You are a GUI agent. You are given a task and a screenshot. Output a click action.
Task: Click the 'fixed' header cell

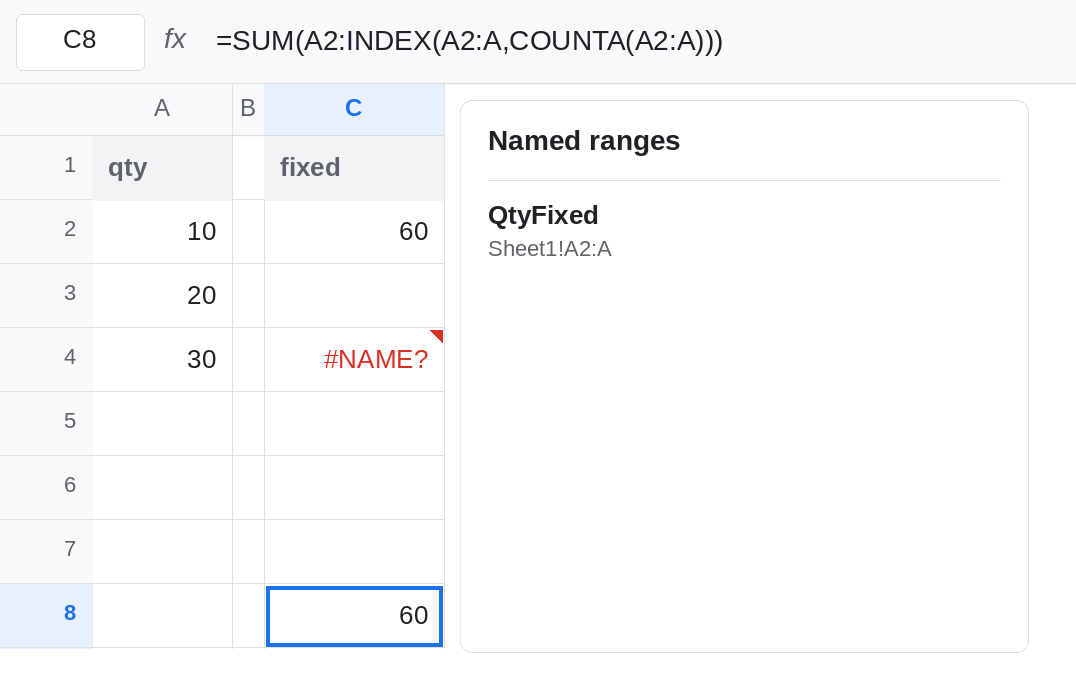pos(354,167)
